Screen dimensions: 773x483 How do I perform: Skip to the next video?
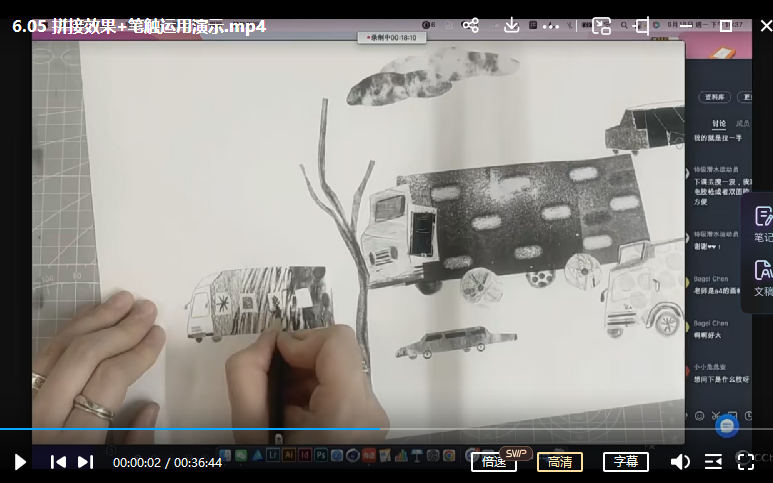pyautogui.click(x=85, y=462)
